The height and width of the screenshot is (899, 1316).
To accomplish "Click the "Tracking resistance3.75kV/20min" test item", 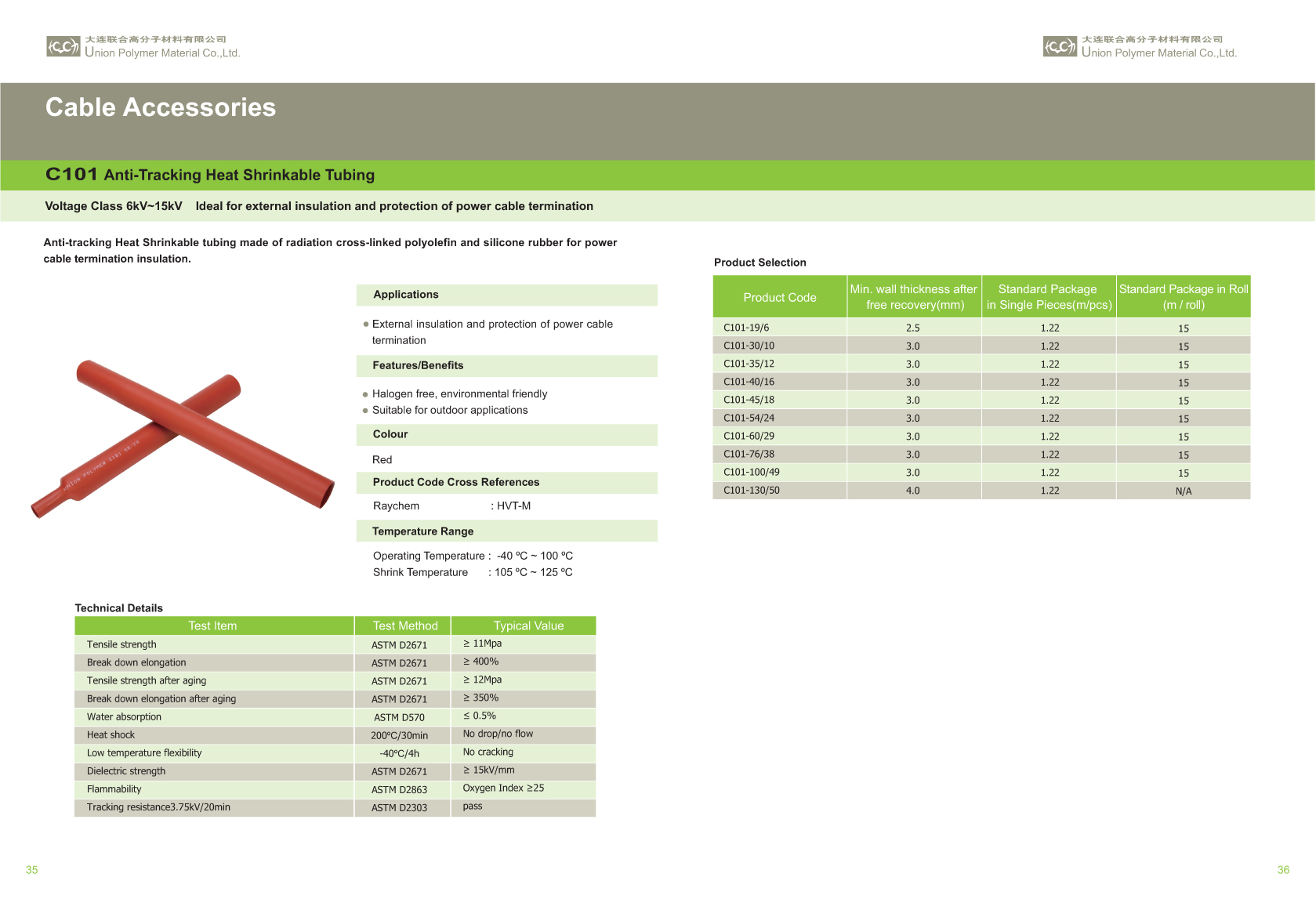I will pyautogui.click(x=158, y=807).
